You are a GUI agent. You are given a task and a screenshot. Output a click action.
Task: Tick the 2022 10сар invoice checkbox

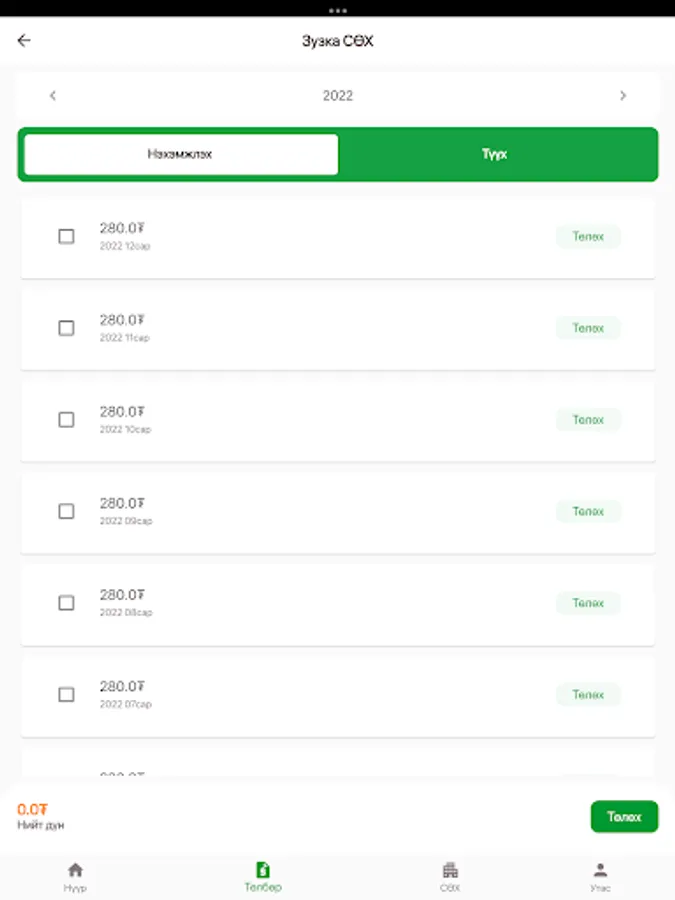pyautogui.click(x=66, y=420)
